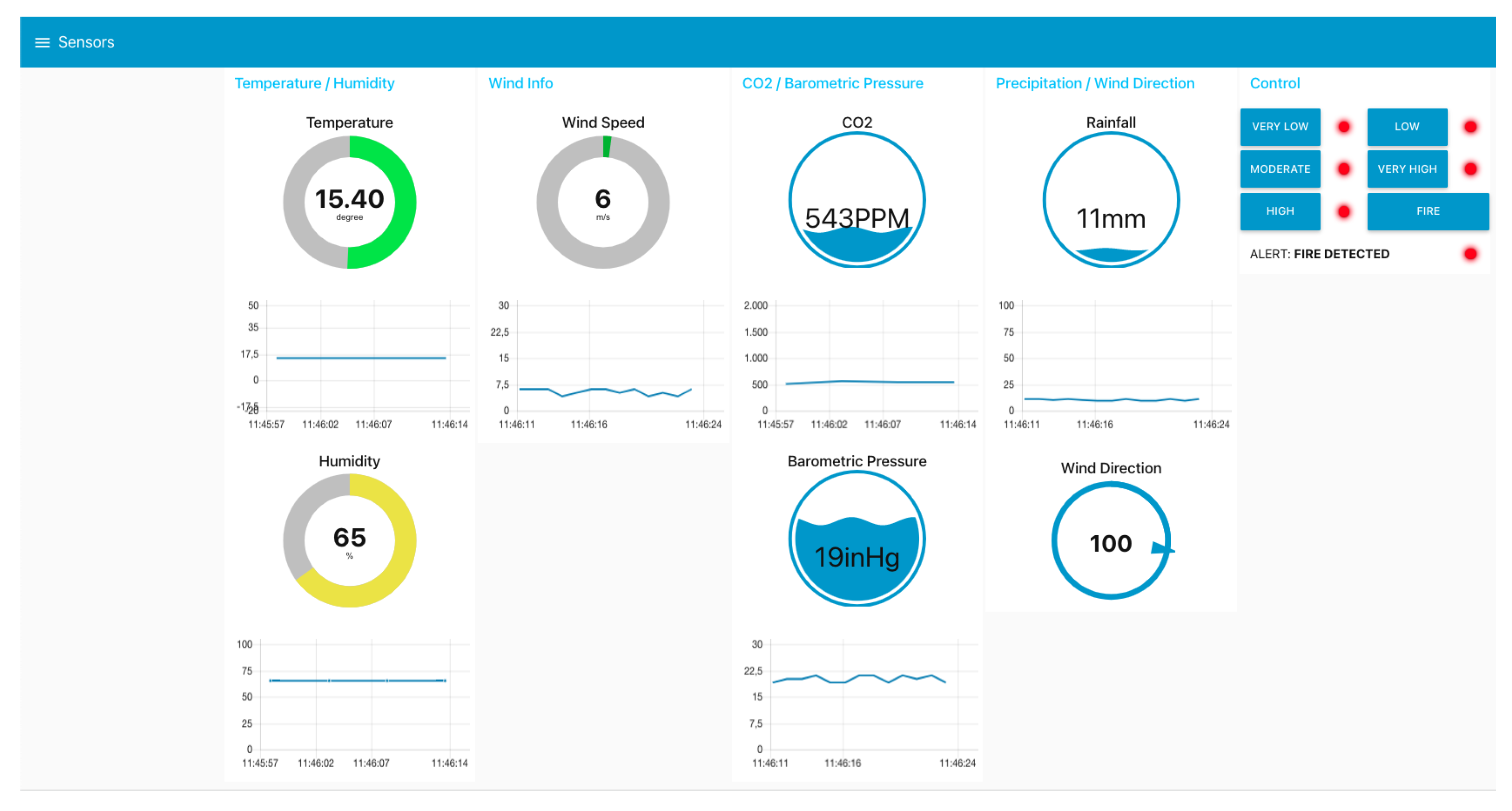The width and height of the screenshot is (1512, 811).
Task: Click the Barometric Pressure 19inHg gauge
Action: coord(856,539)
